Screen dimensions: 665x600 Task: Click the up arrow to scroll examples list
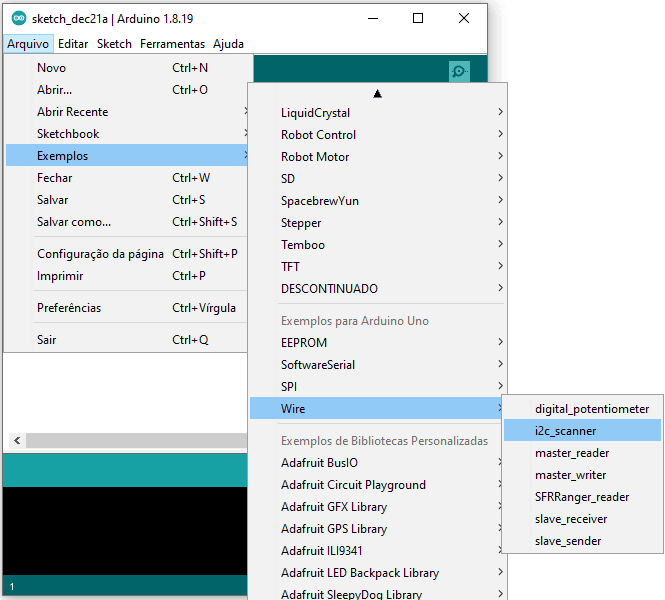pos(377,94)
